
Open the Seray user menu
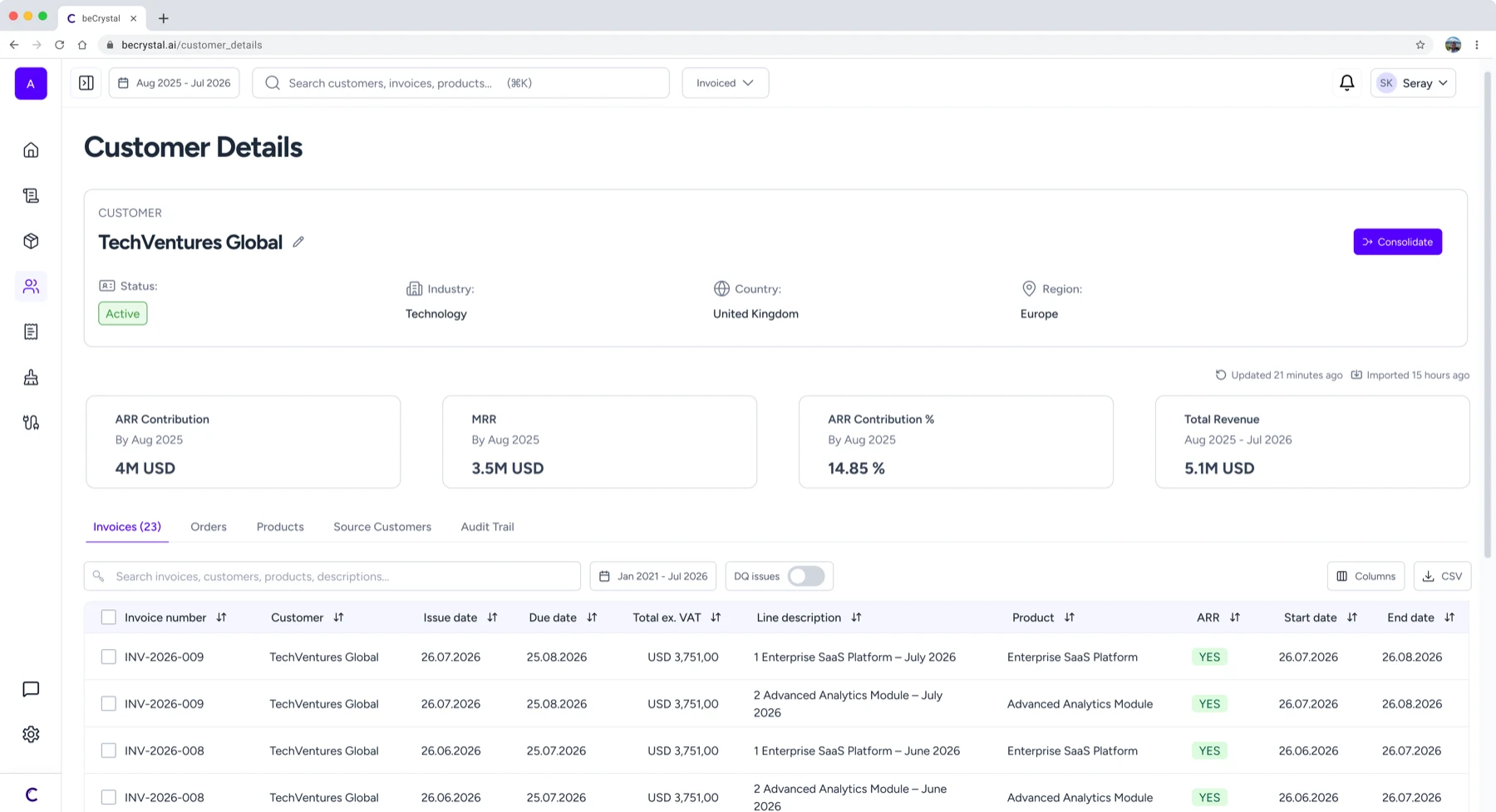[1413, 83]
